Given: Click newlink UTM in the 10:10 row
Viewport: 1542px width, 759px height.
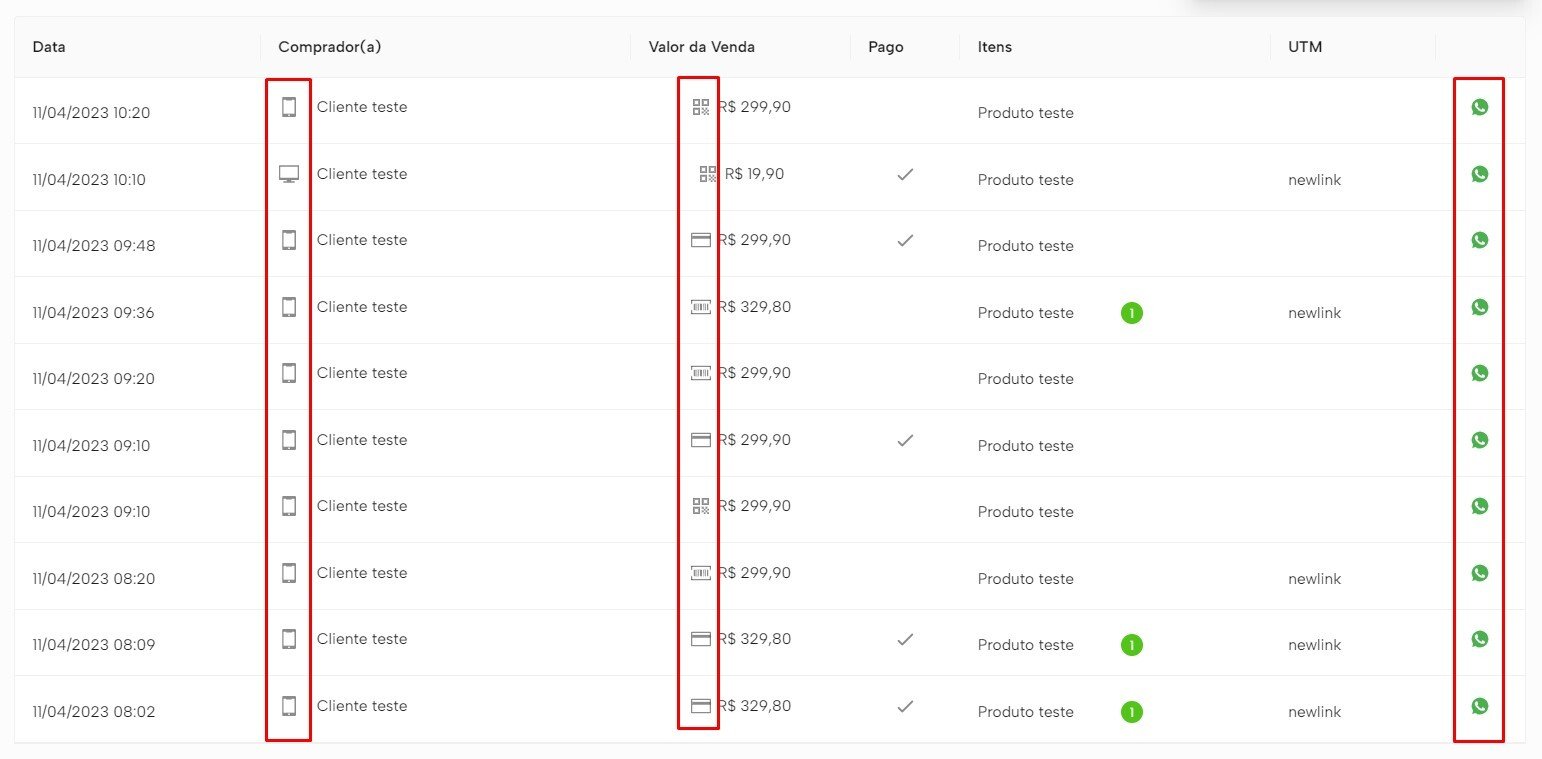Looking at the screenshot, I should (x=1314, y=180).
